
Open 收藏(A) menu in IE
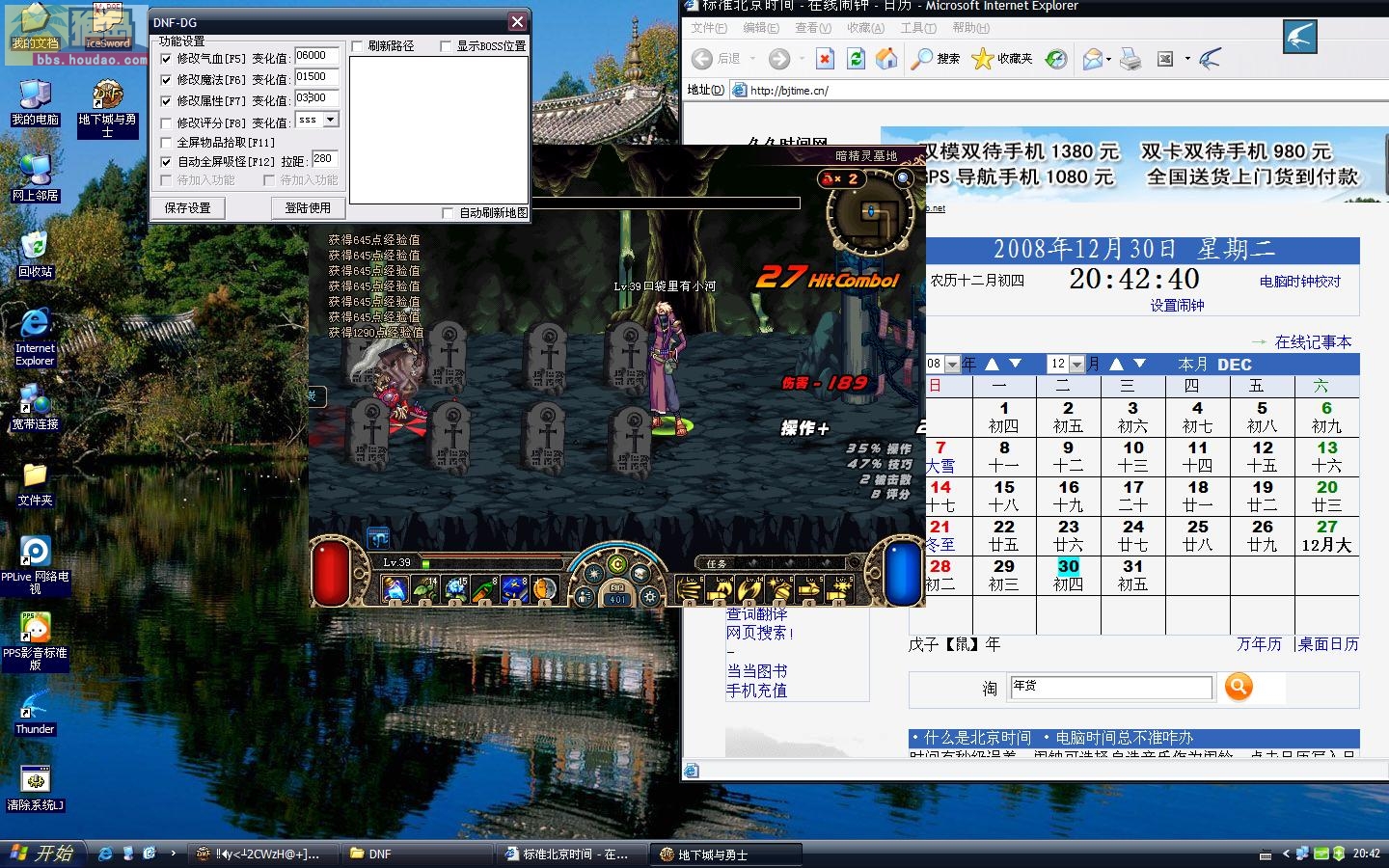point(865,28)
